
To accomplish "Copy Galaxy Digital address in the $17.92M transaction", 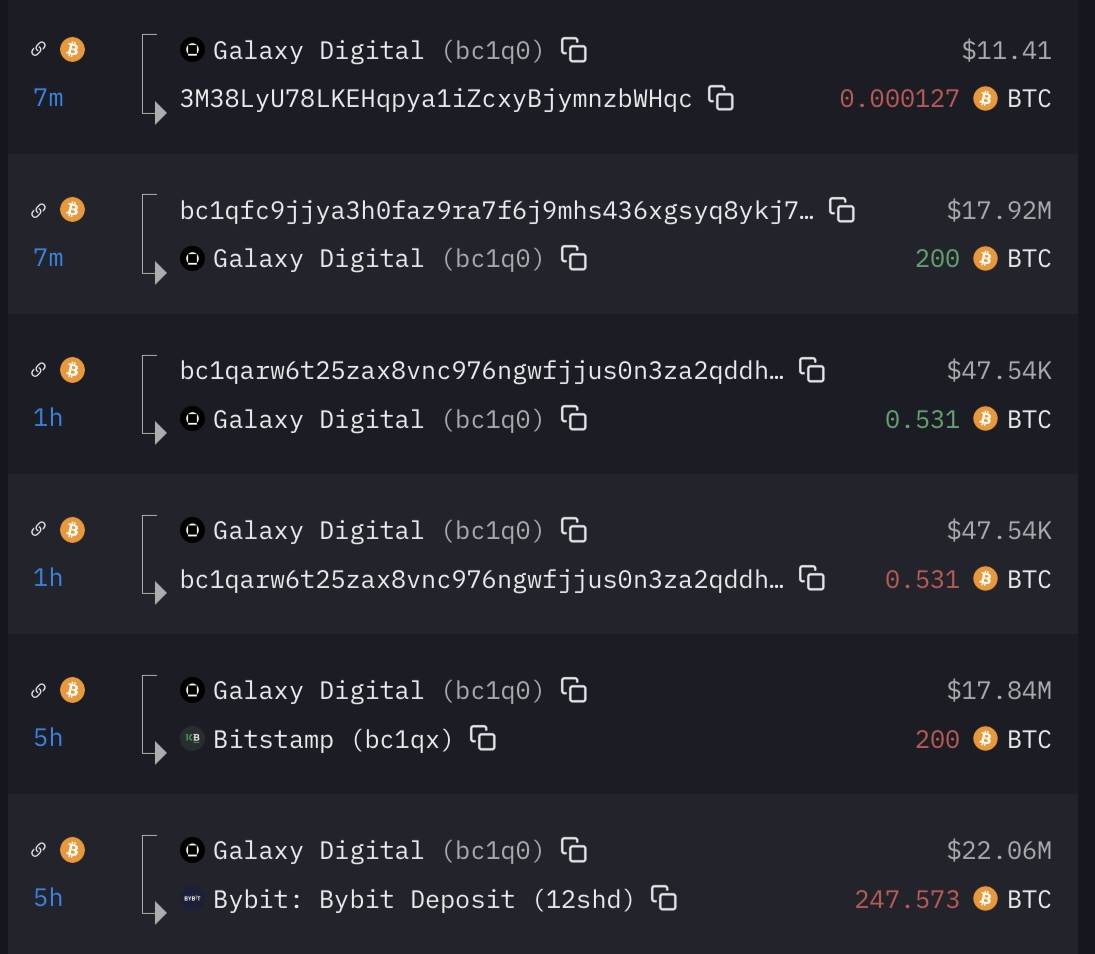I will click(574, 258).
